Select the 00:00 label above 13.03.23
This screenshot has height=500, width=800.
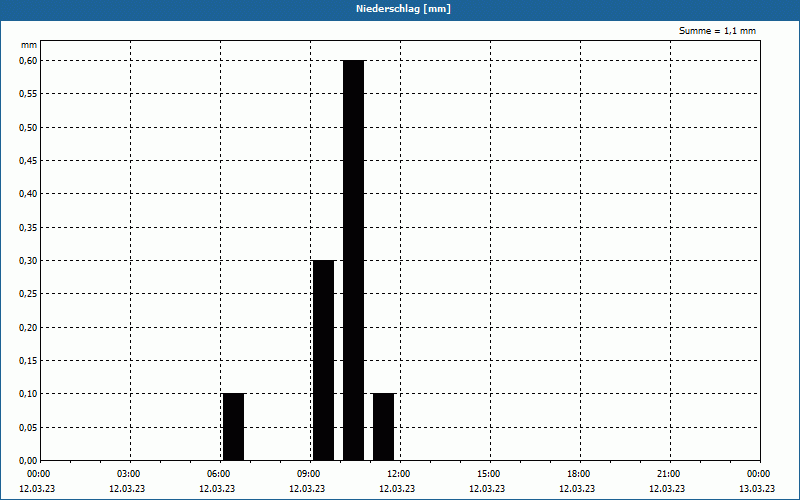pos(759,474)
